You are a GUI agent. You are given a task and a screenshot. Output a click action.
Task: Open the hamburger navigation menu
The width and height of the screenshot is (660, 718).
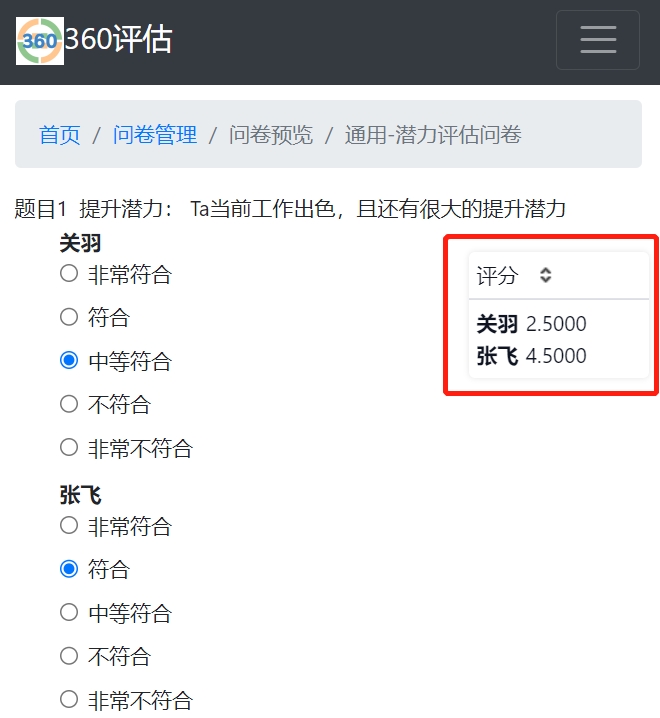(x=598, y=40)
